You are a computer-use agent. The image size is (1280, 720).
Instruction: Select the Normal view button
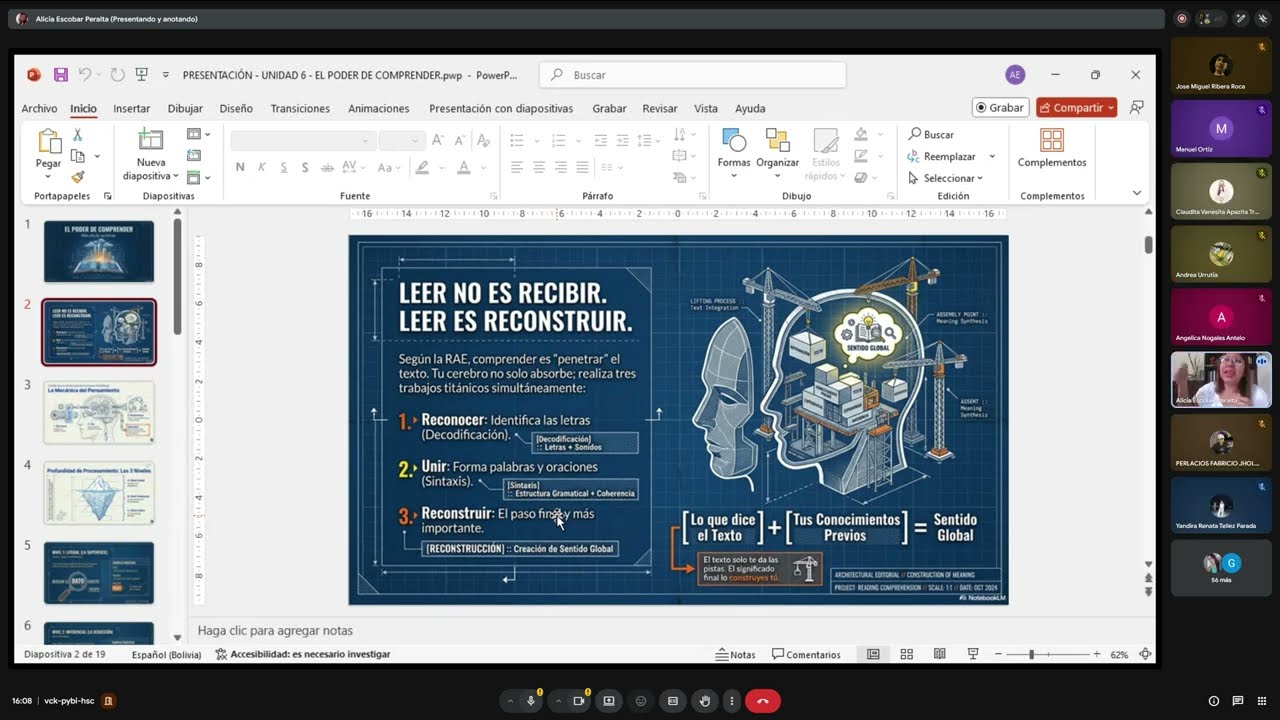[x=873, y=654]
